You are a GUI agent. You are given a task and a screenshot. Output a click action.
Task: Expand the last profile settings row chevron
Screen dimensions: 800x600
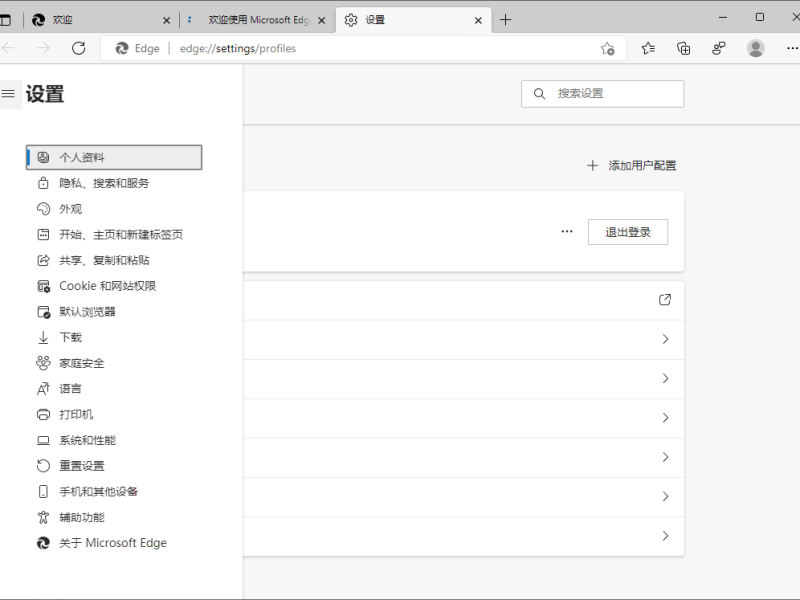(x=665, y=536)
